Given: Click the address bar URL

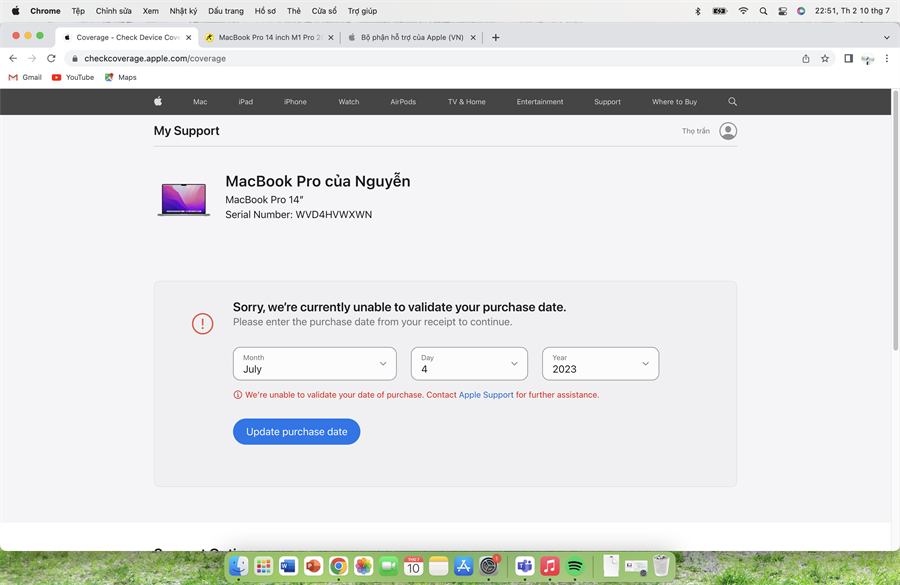Looking at the screenshot, I should click(155, 59).
